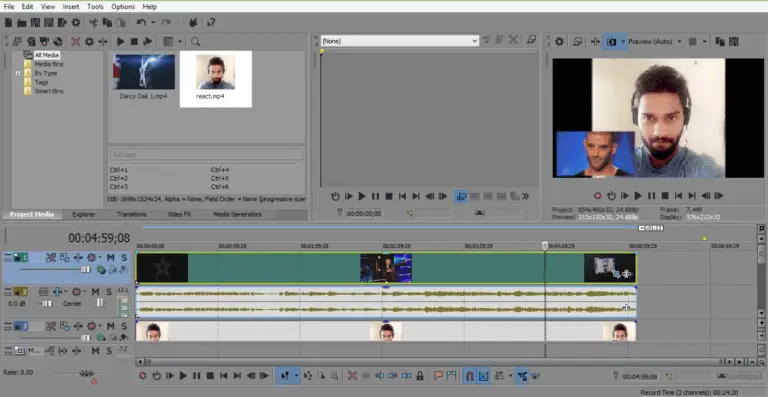Toggle Enable Snapping magnet button
This screenshot has height=397, width=768.
(x=470, y=376)
